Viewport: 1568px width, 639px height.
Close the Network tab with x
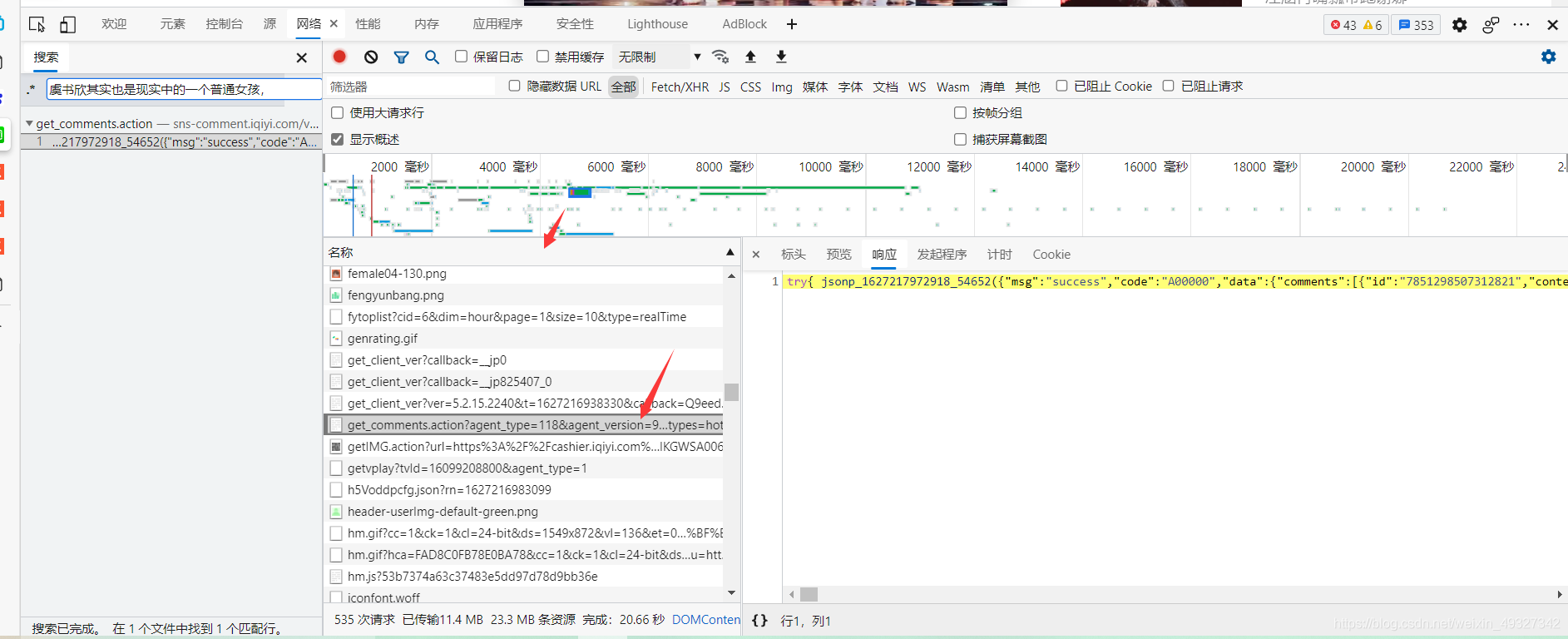(x=334, y=24)
